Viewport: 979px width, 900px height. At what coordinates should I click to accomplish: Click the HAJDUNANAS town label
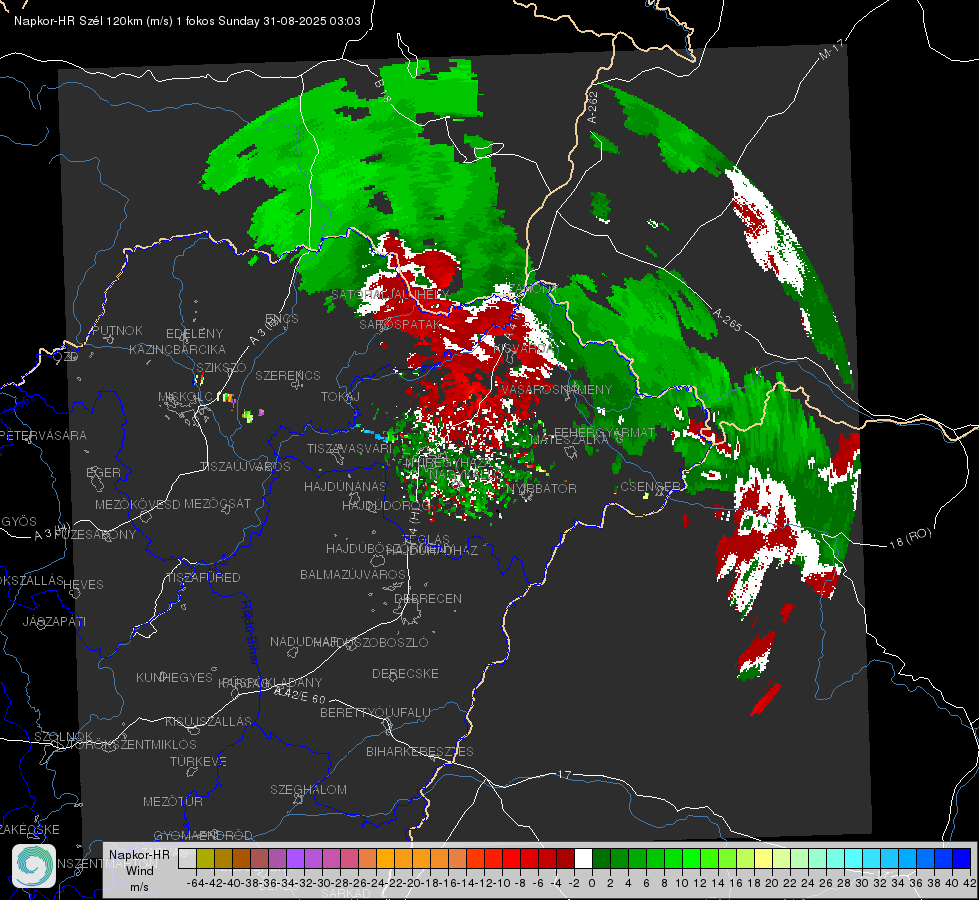[x=345, y=487]
